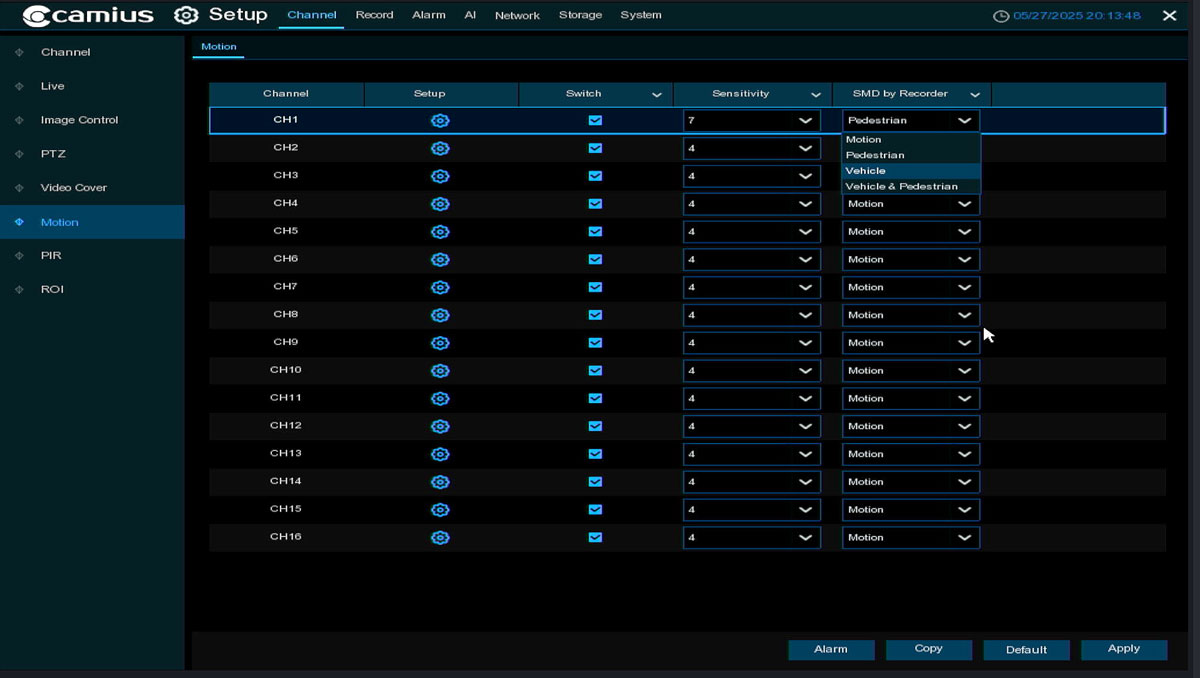
Task: Open motion setup for CH8
Action: (x=440, y=314)
